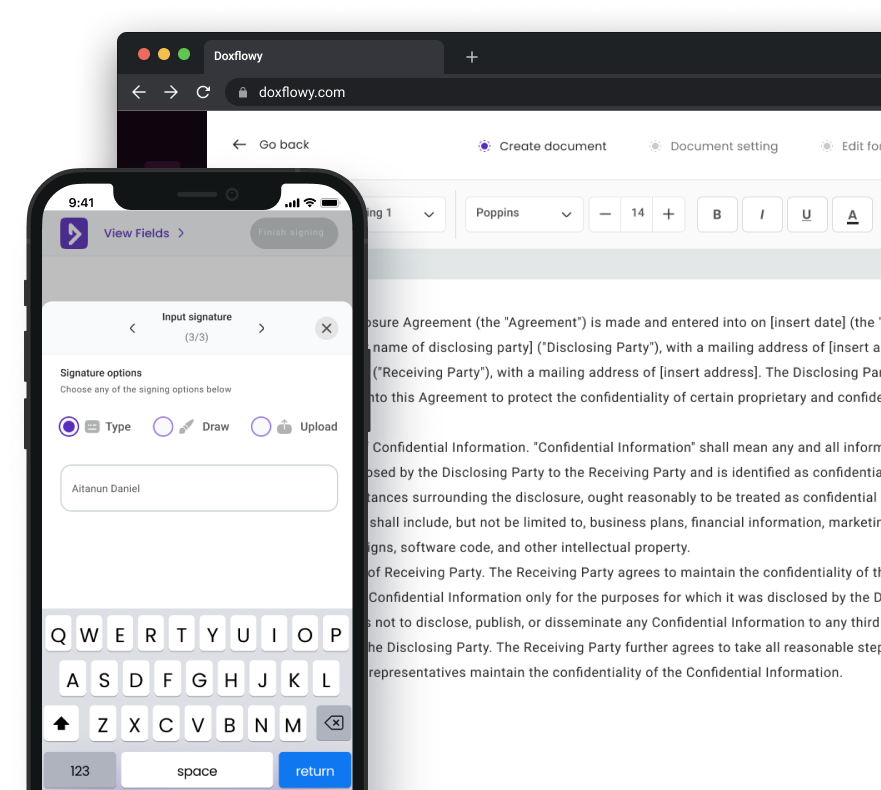This screenshot has height=790, width=881.
Task: Tap the A key on keyboard
Action: (72, 680)
